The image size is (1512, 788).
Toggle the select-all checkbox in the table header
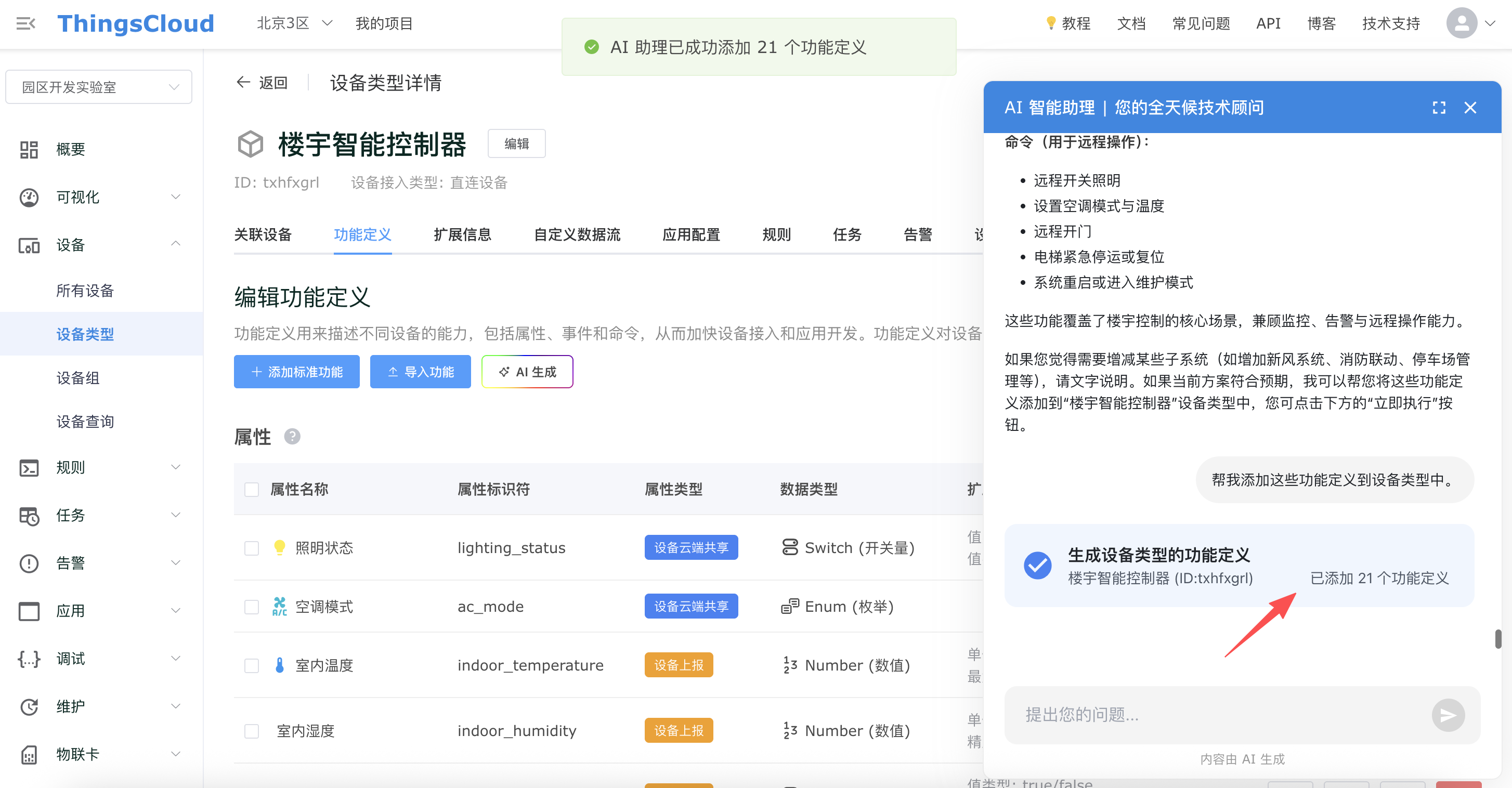coord(251,489)
